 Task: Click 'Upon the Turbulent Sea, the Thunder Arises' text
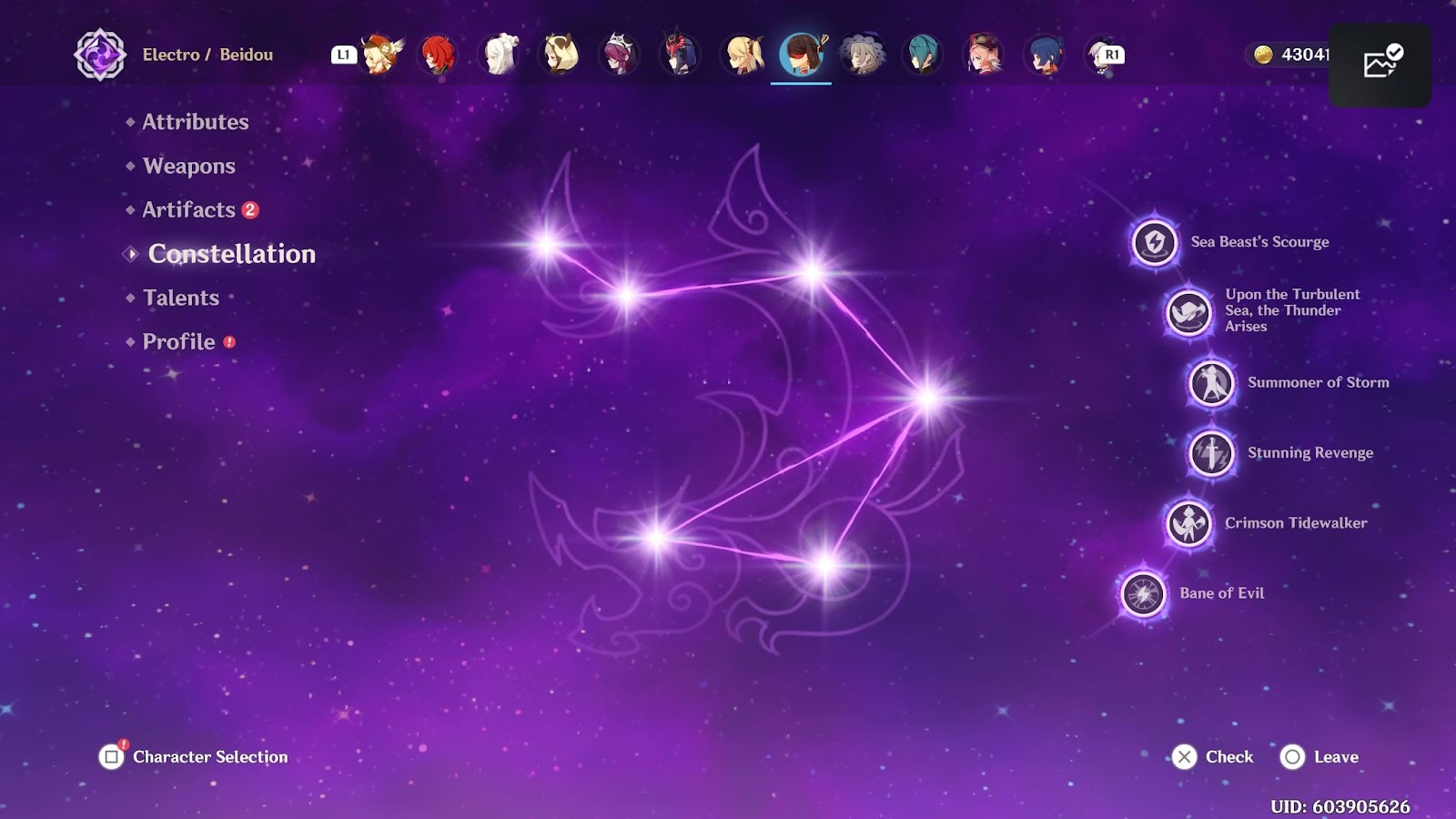tap(1292, 310)
